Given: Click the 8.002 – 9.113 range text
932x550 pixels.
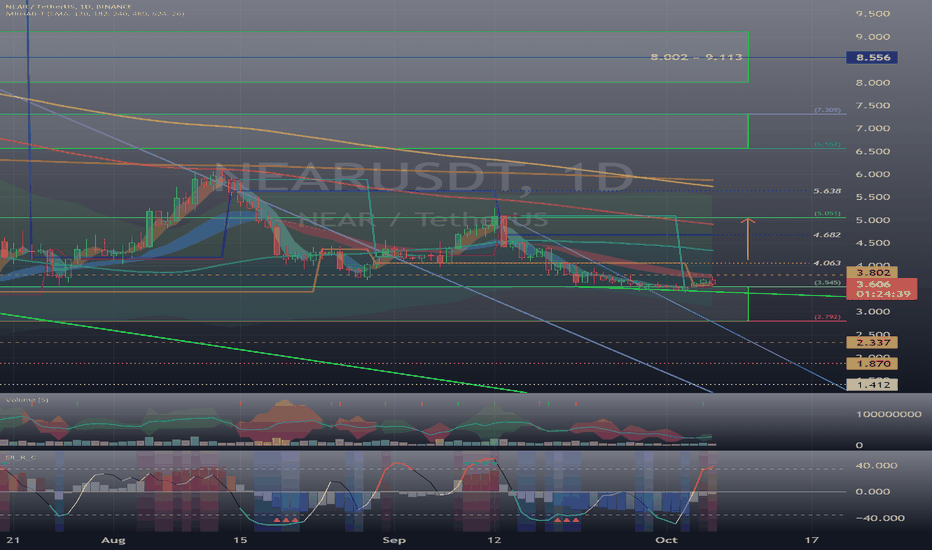Looking at the screenshot, I should [x=696, y=57].
